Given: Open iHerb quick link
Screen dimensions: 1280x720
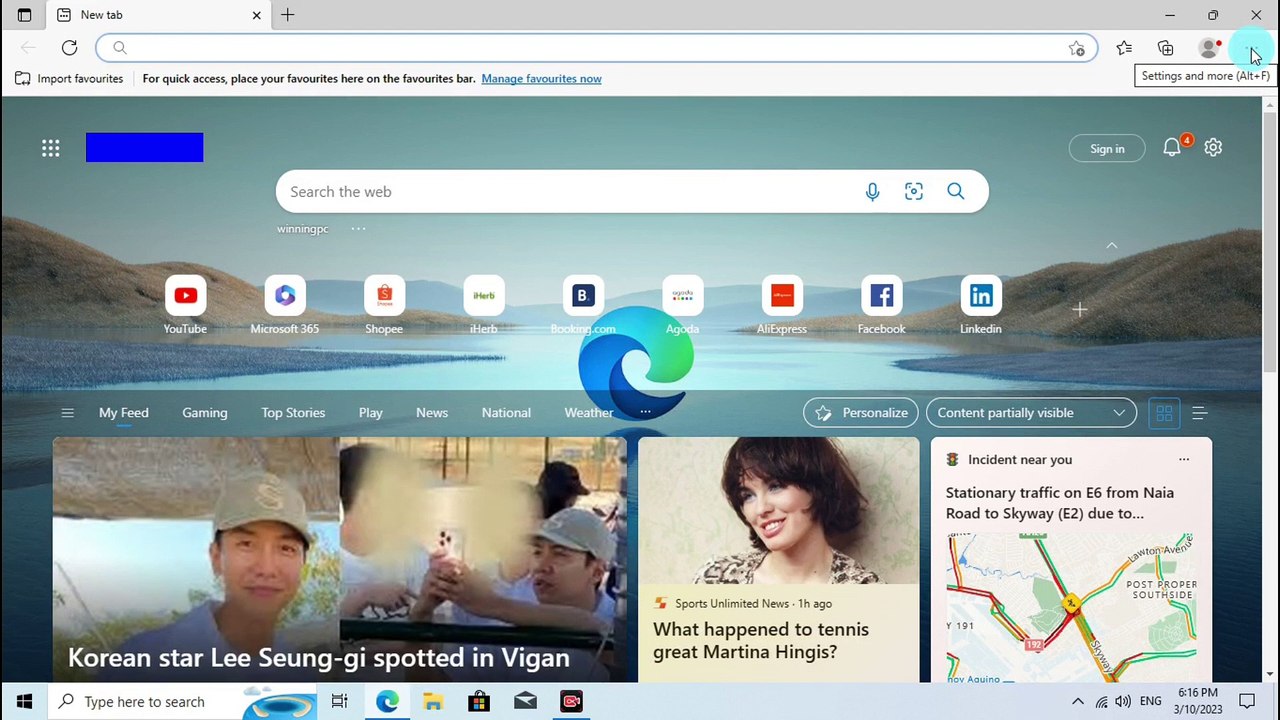Looking at the screenshot, I should click(483, 305).
